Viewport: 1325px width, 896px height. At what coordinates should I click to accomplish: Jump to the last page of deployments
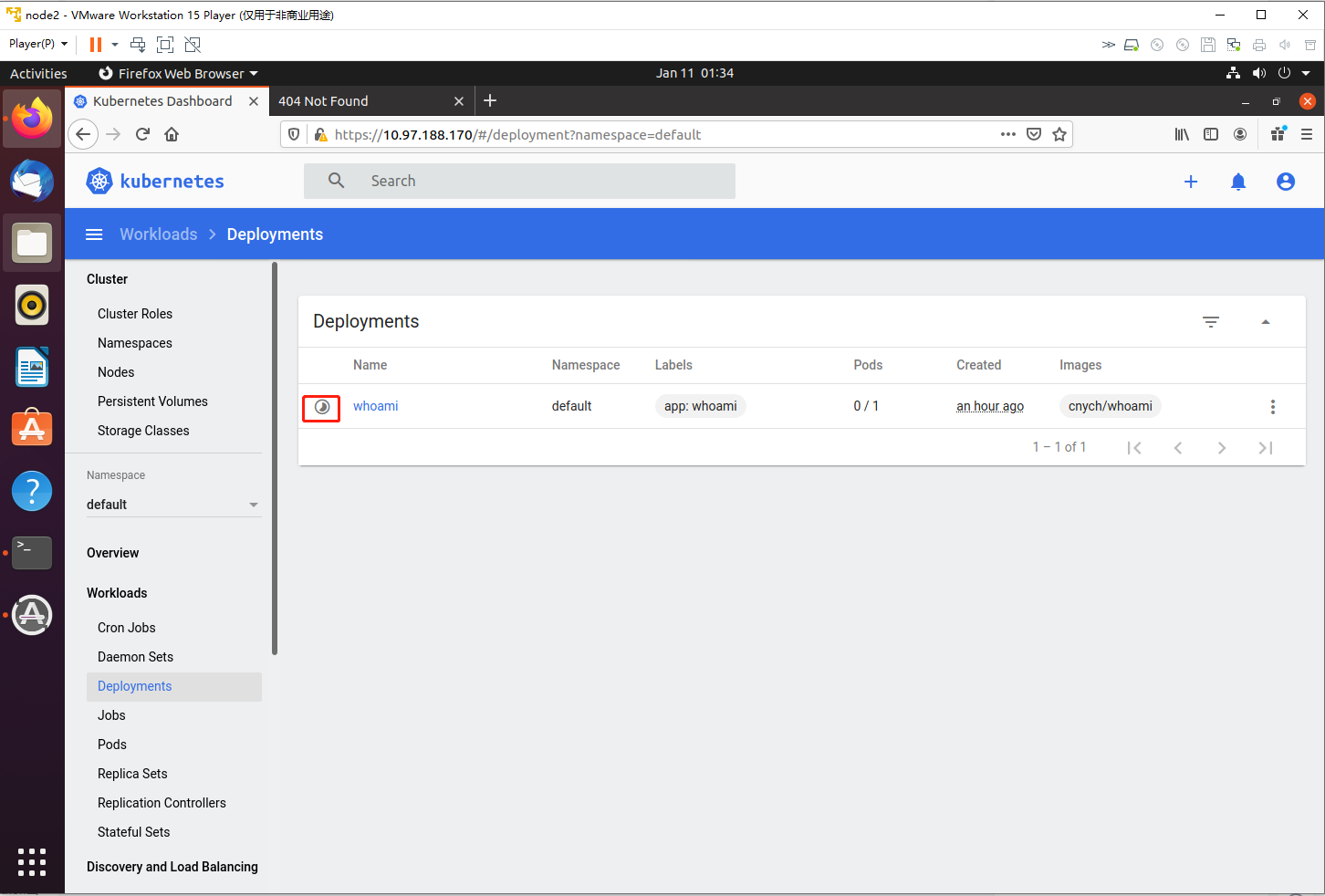1266,448
